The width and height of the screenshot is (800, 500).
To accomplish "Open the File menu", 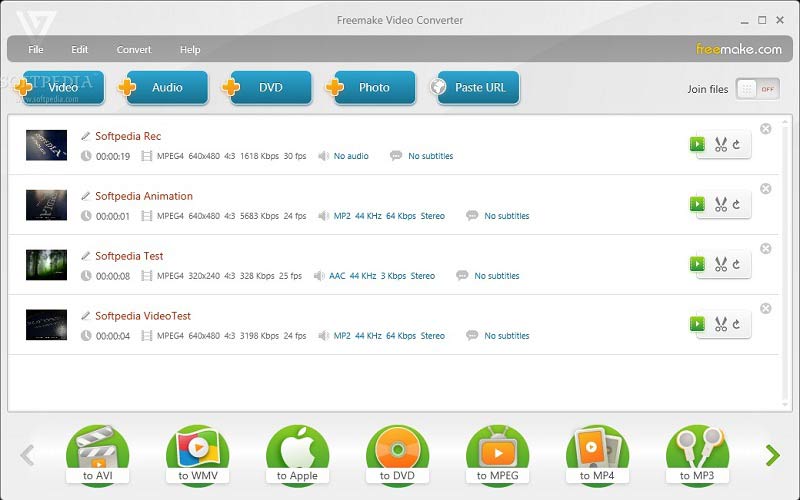I will [x=36, y=49].
